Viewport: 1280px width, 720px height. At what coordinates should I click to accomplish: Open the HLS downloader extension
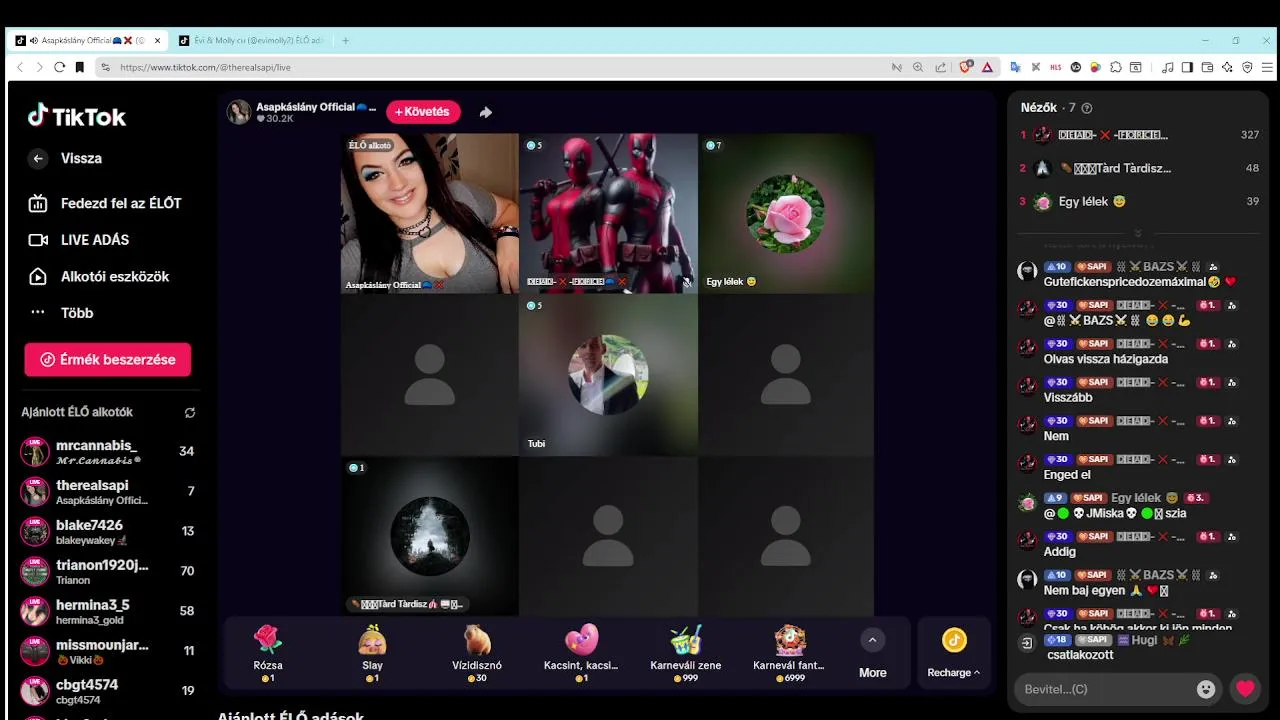[1056, 67]
